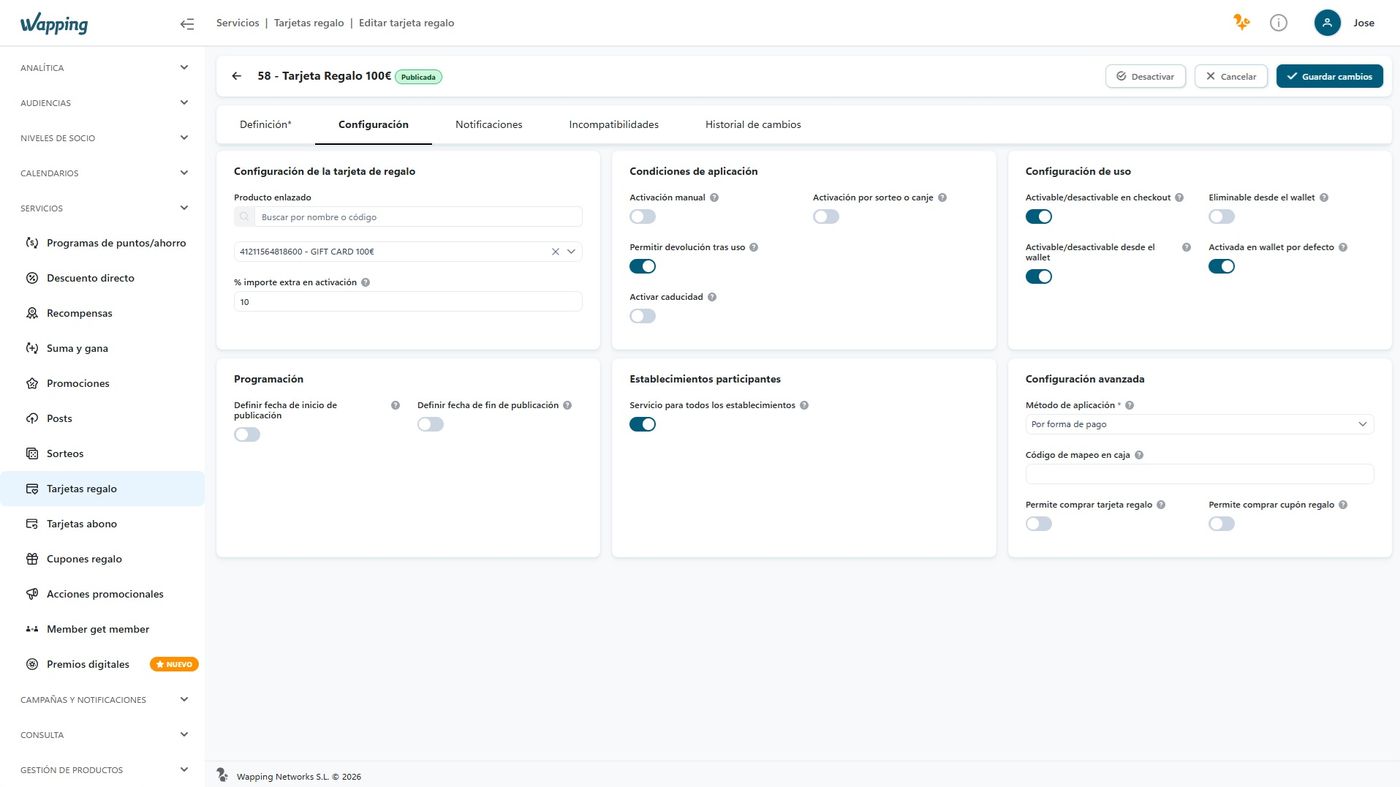Viewport: 1400px width, 787px height.
Task: Open Cupones regalo in sidebar
Action: tap(102, 559)
